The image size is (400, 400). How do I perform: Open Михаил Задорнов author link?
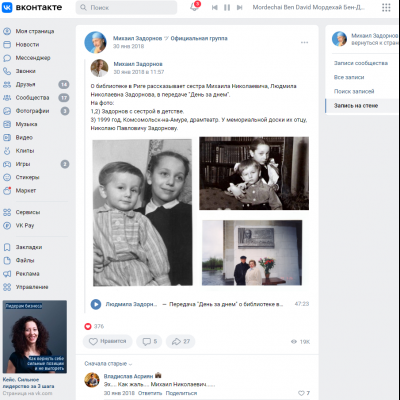[x=138, y=64]
